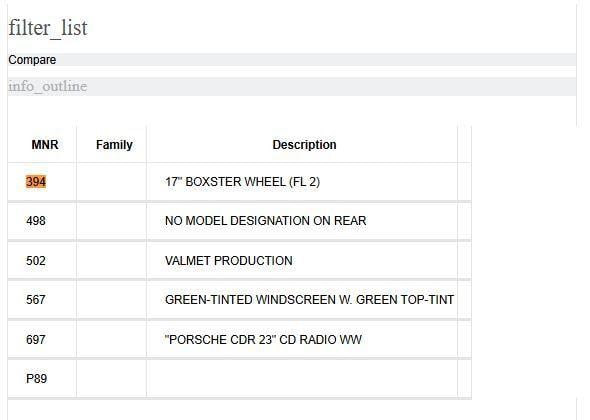Screen dimensions: 590x420
Task: Select MNR code 498
Action: 36,221
